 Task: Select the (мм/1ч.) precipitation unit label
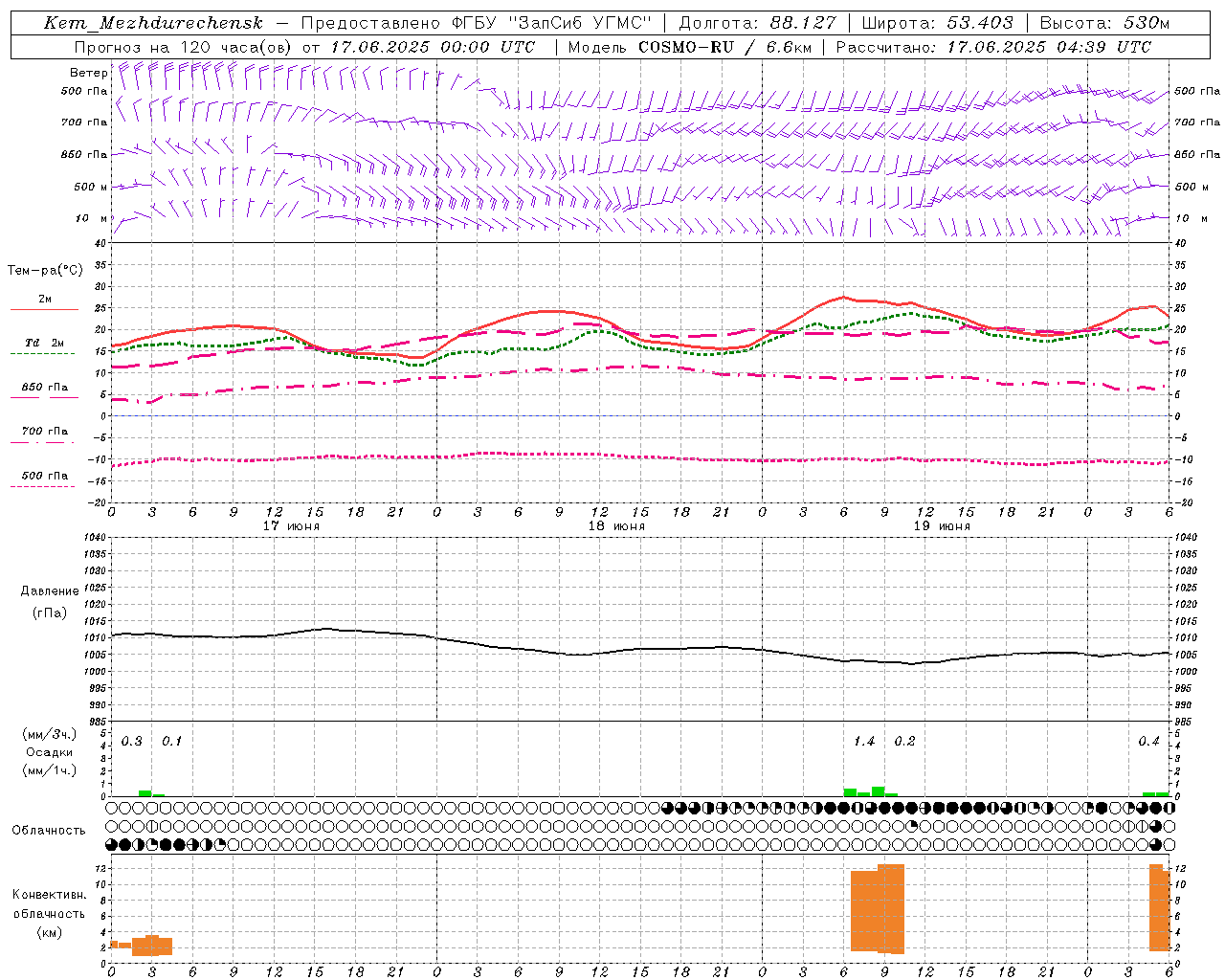point(50,770)
